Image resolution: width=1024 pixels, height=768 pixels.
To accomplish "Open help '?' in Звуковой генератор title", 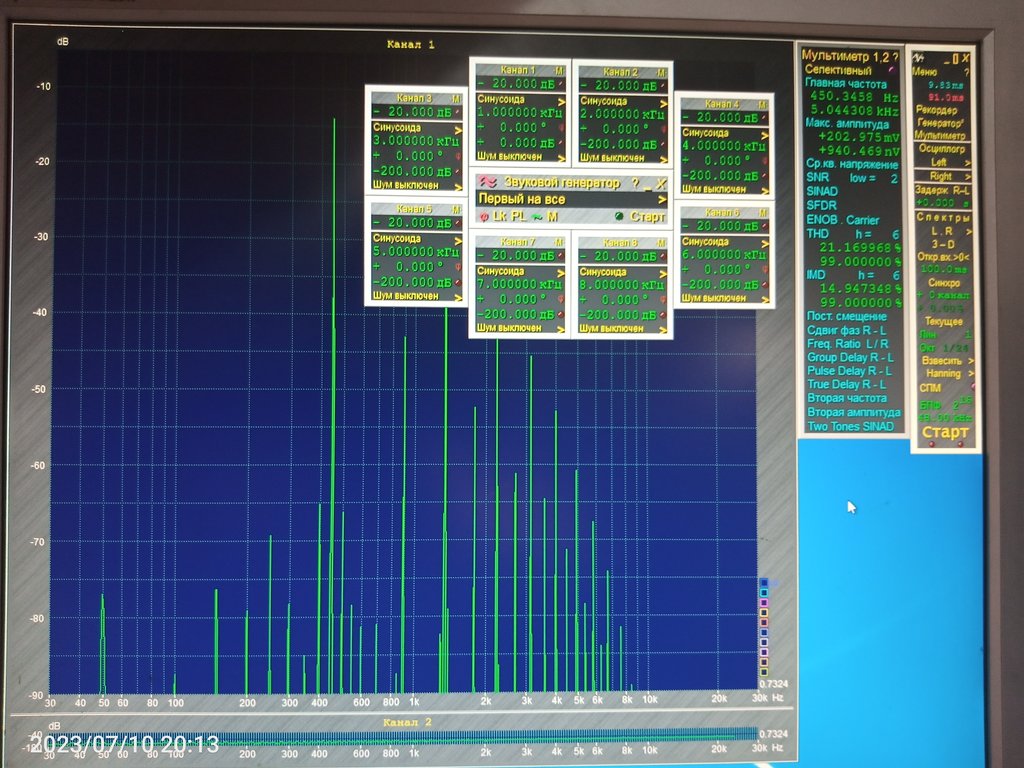I will pyautogui.click(x=635, y=183).
